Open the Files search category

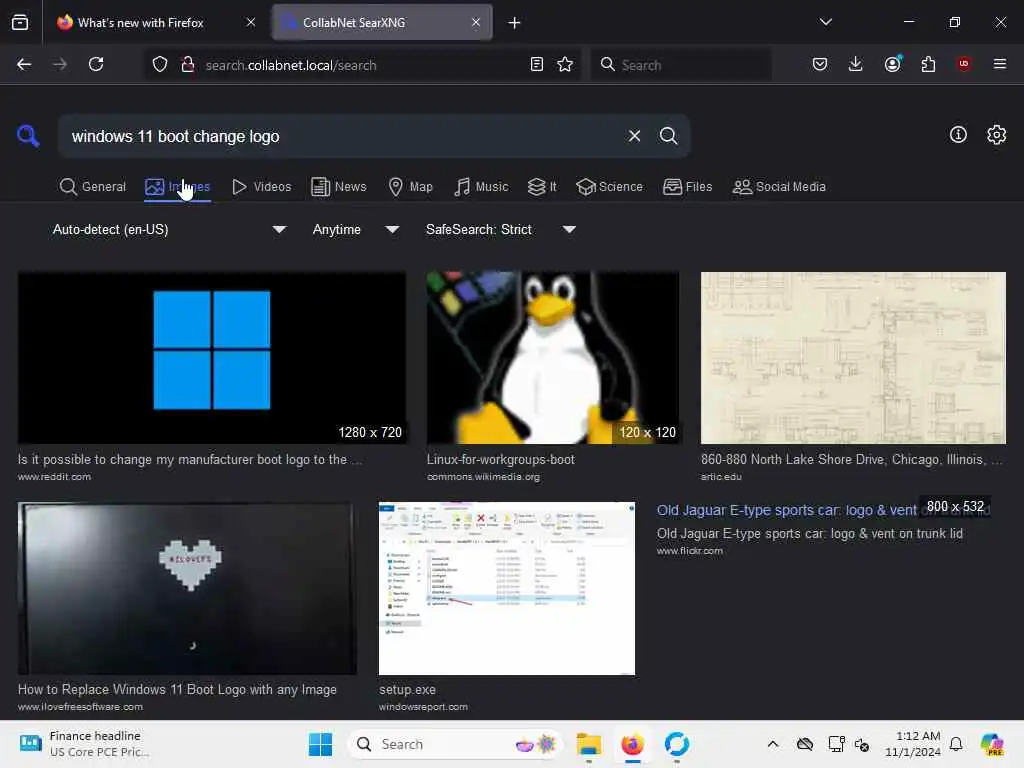(687, 187)
